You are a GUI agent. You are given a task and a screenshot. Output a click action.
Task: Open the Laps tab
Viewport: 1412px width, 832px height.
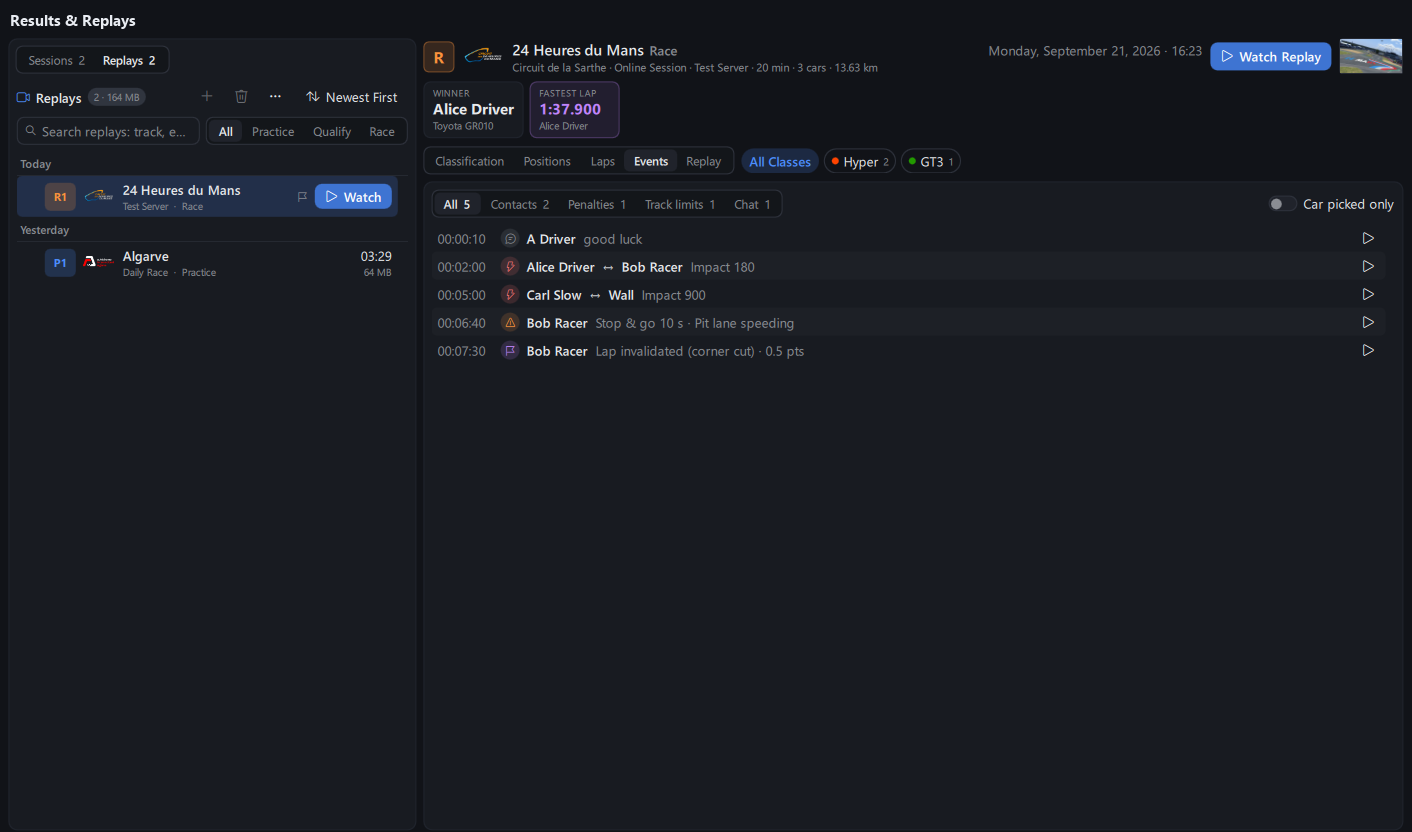(603, 161)
